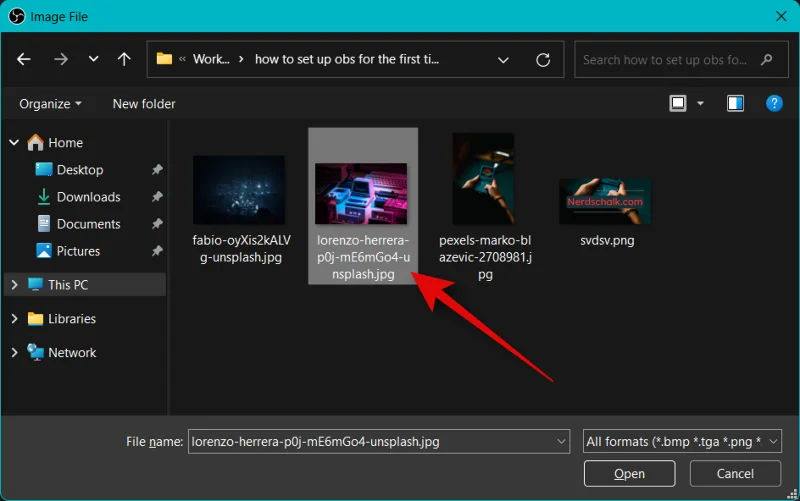
Task: Click the Open button
Action: (x=630, y=473)
